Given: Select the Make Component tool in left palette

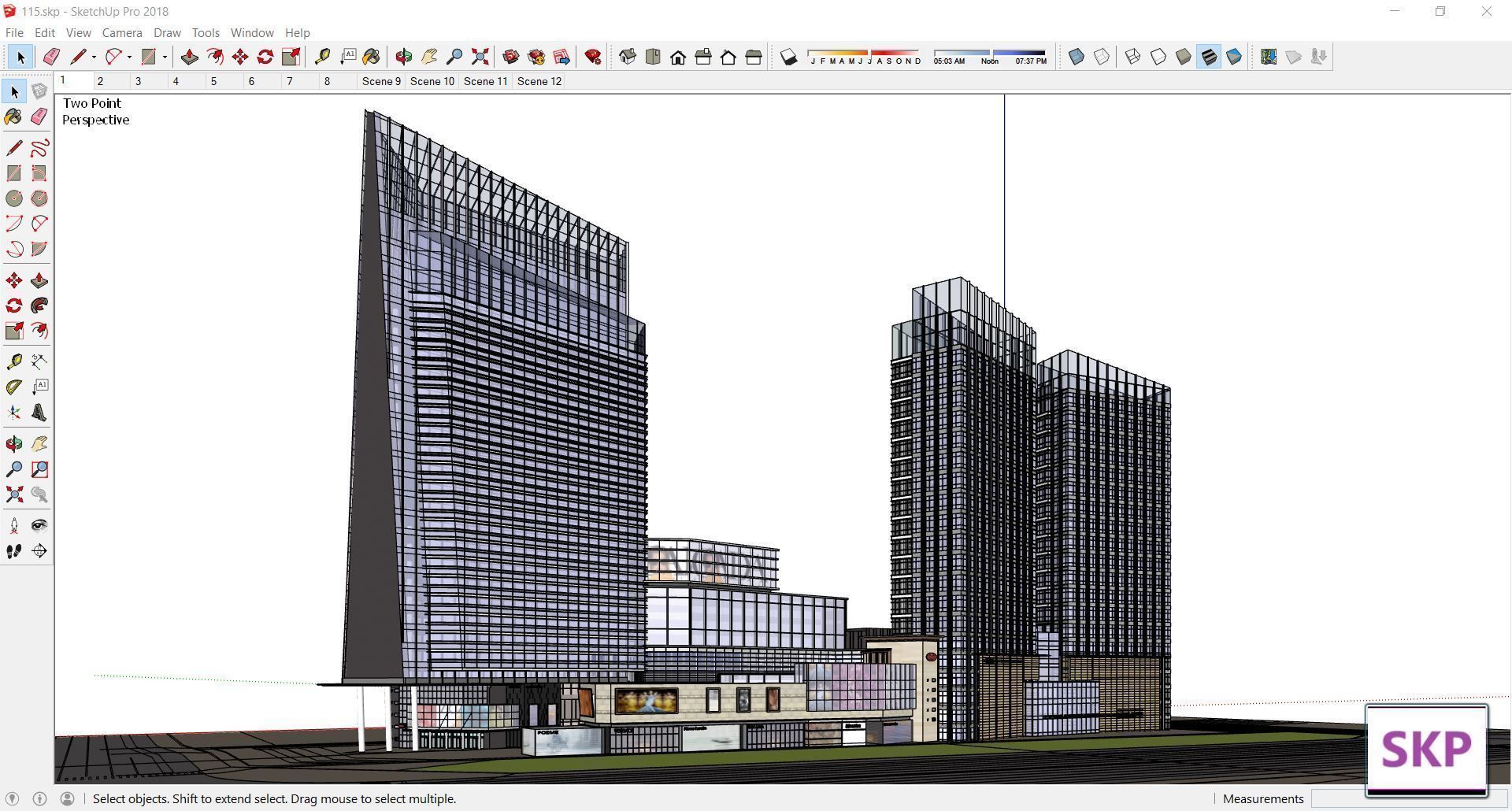Looking at the screenshot, I should [x=39, y=92].
